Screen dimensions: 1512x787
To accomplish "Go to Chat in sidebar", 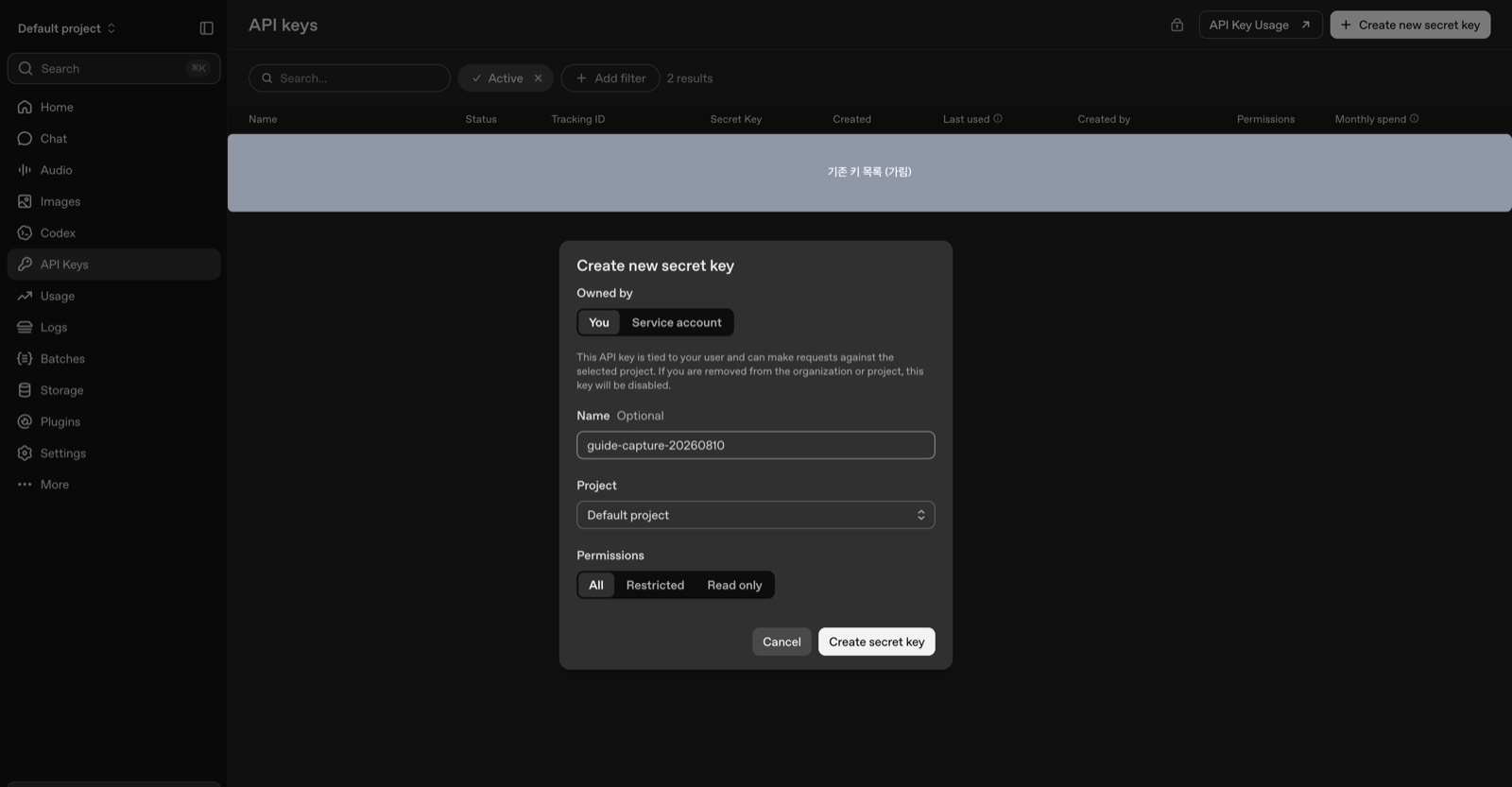I will [113, 139].
